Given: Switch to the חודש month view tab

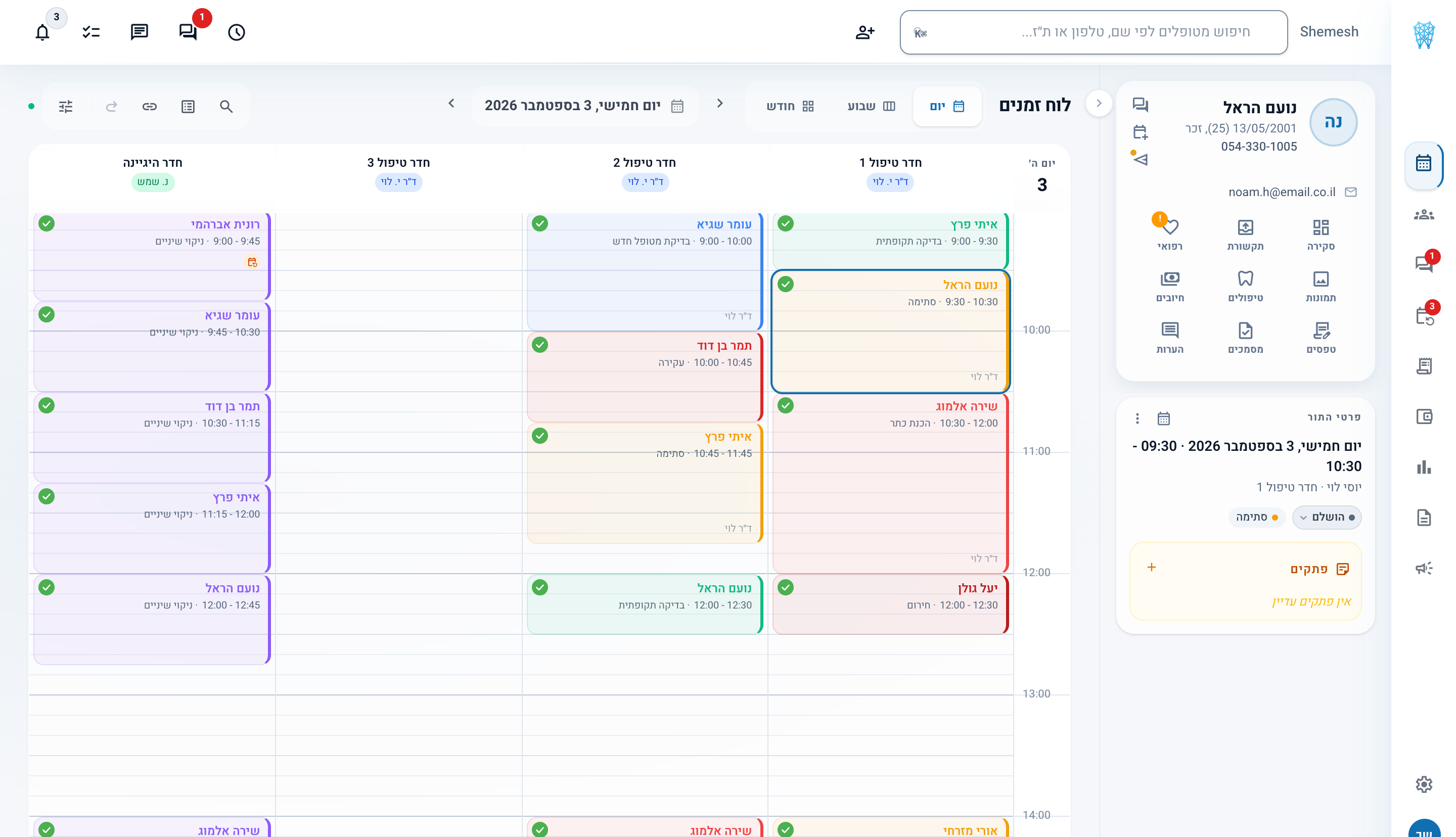Looking at the screenshot, I should point(790,106).
